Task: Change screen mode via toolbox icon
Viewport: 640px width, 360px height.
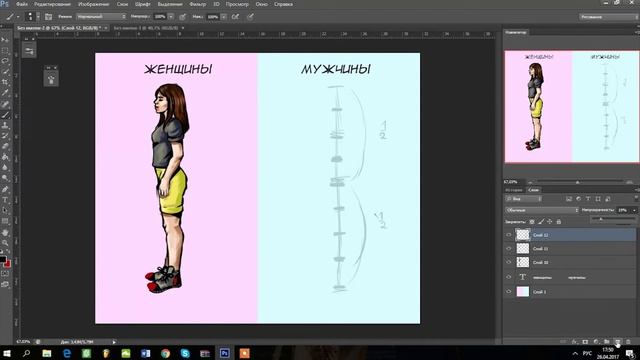Action: click(5, 284)
